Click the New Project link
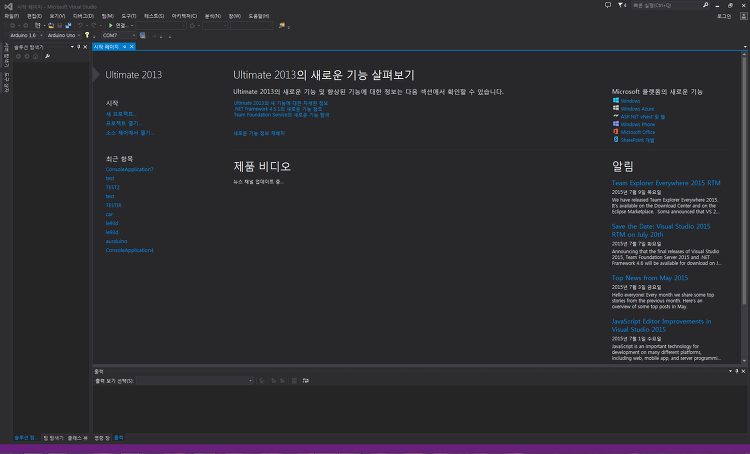This screenshot has height=454, width=750. [121, 114]
